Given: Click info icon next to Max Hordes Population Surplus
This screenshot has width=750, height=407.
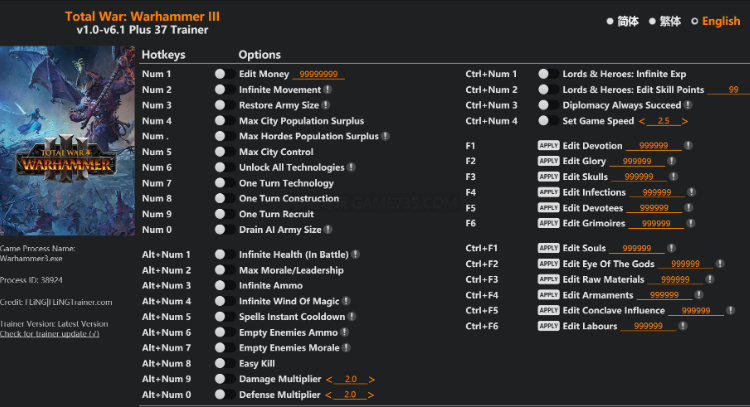Looking at the screenshot, I should click(386, 136).
